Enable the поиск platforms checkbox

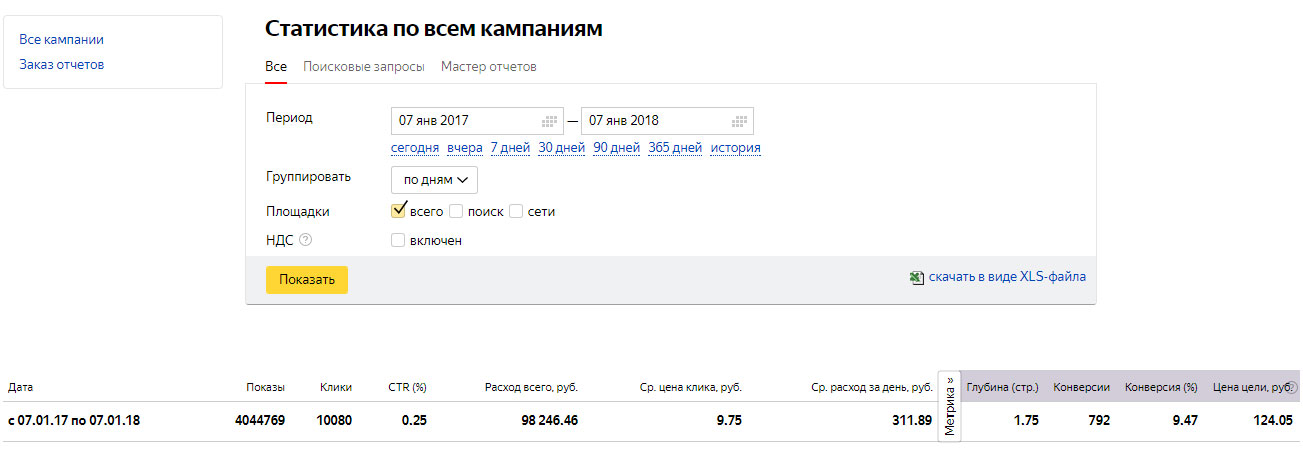pos(456,211)
